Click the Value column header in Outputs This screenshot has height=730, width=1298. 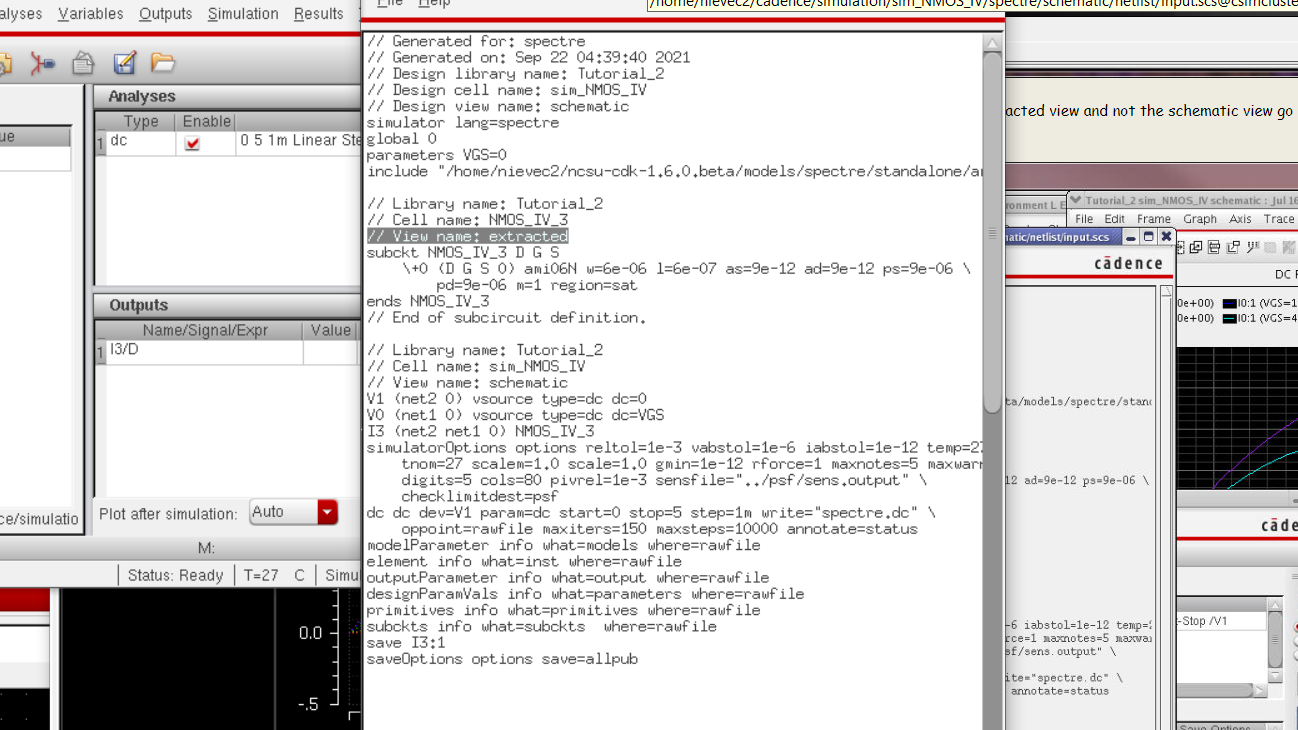331,330
